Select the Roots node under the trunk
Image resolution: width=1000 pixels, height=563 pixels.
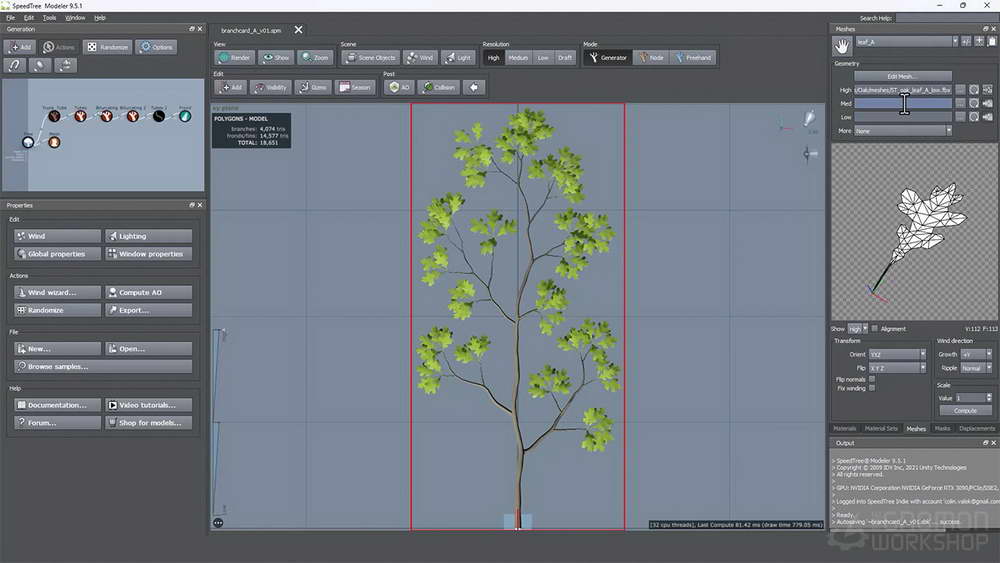[54, 142]
